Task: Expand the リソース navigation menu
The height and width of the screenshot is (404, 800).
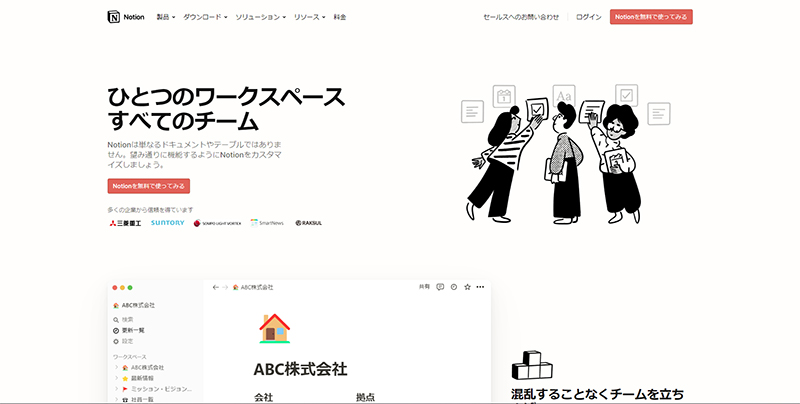Action: click(x=309, y=17)
